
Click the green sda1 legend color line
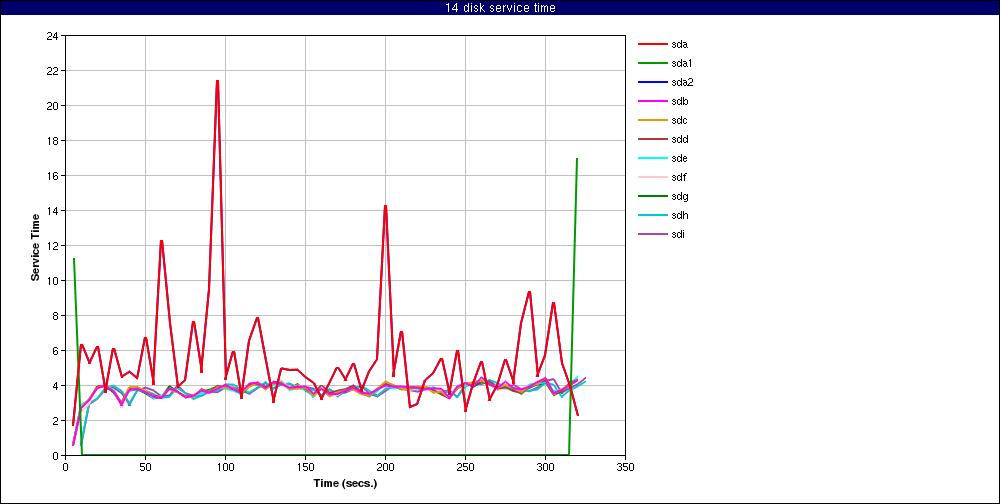[x=652, y=64]
